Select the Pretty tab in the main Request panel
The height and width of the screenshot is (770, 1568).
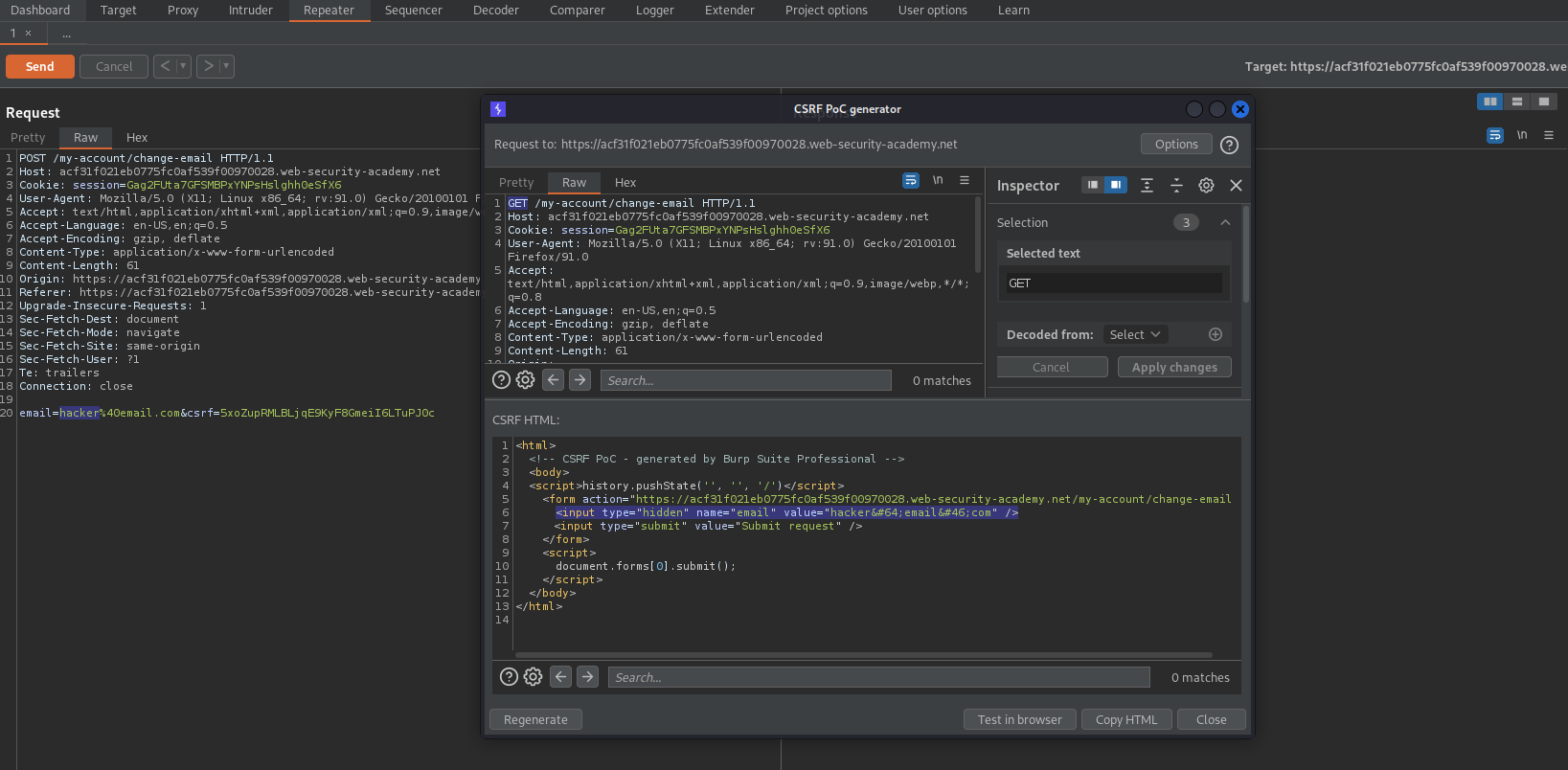[28, 137]
